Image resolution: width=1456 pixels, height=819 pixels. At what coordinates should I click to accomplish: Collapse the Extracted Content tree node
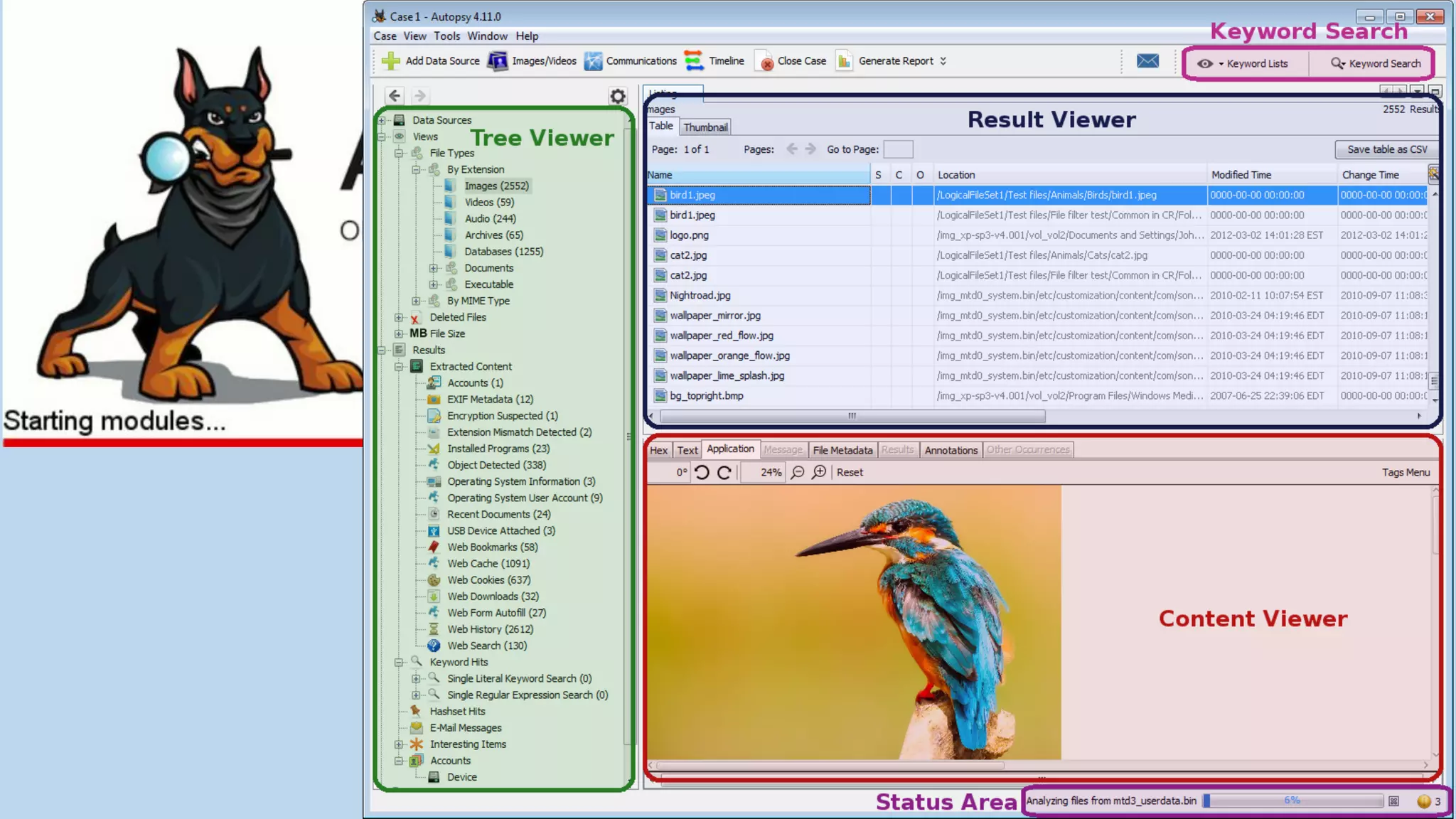click(x=399, y=367)
